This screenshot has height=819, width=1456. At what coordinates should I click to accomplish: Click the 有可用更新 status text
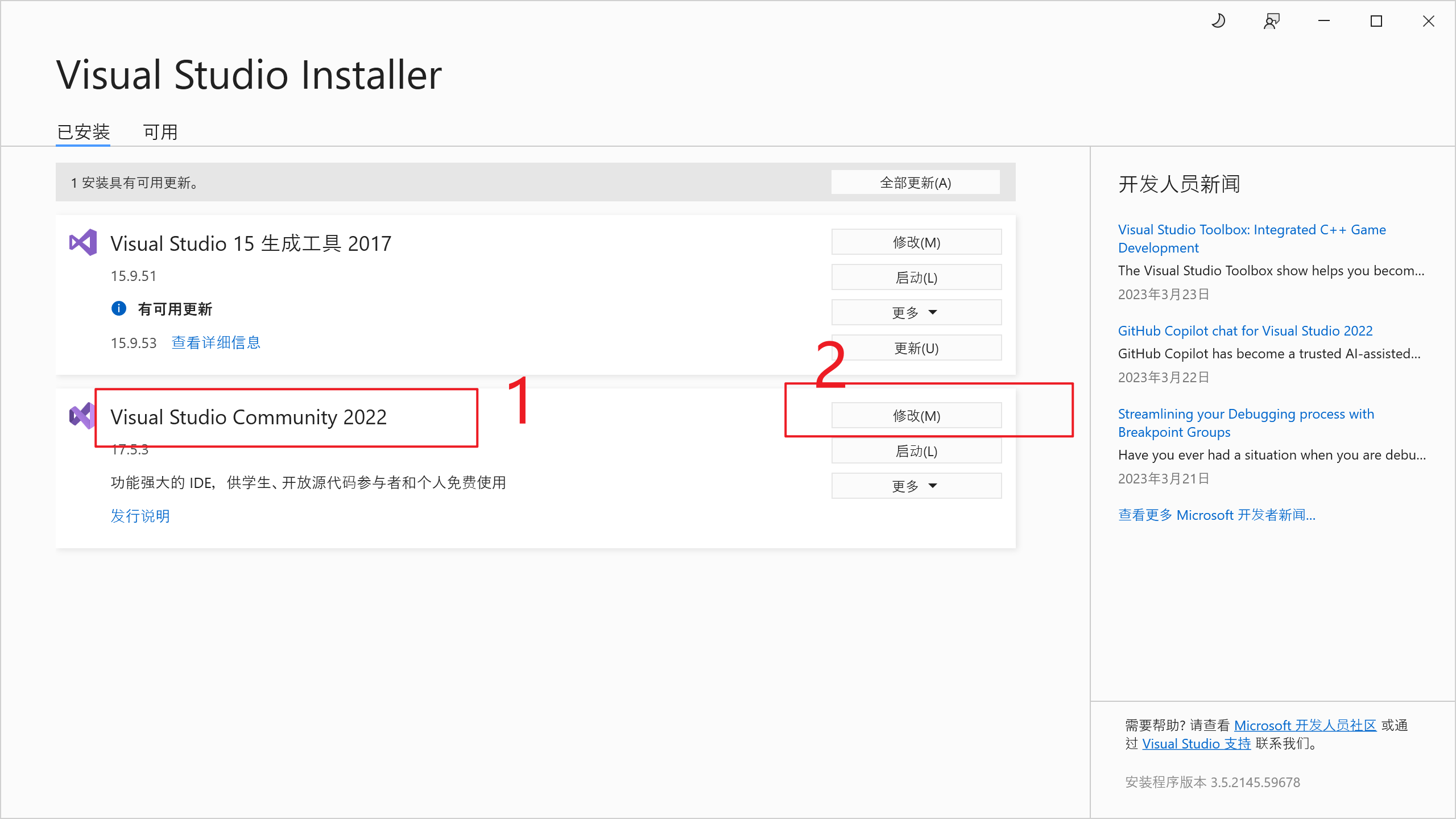point(175,309)
